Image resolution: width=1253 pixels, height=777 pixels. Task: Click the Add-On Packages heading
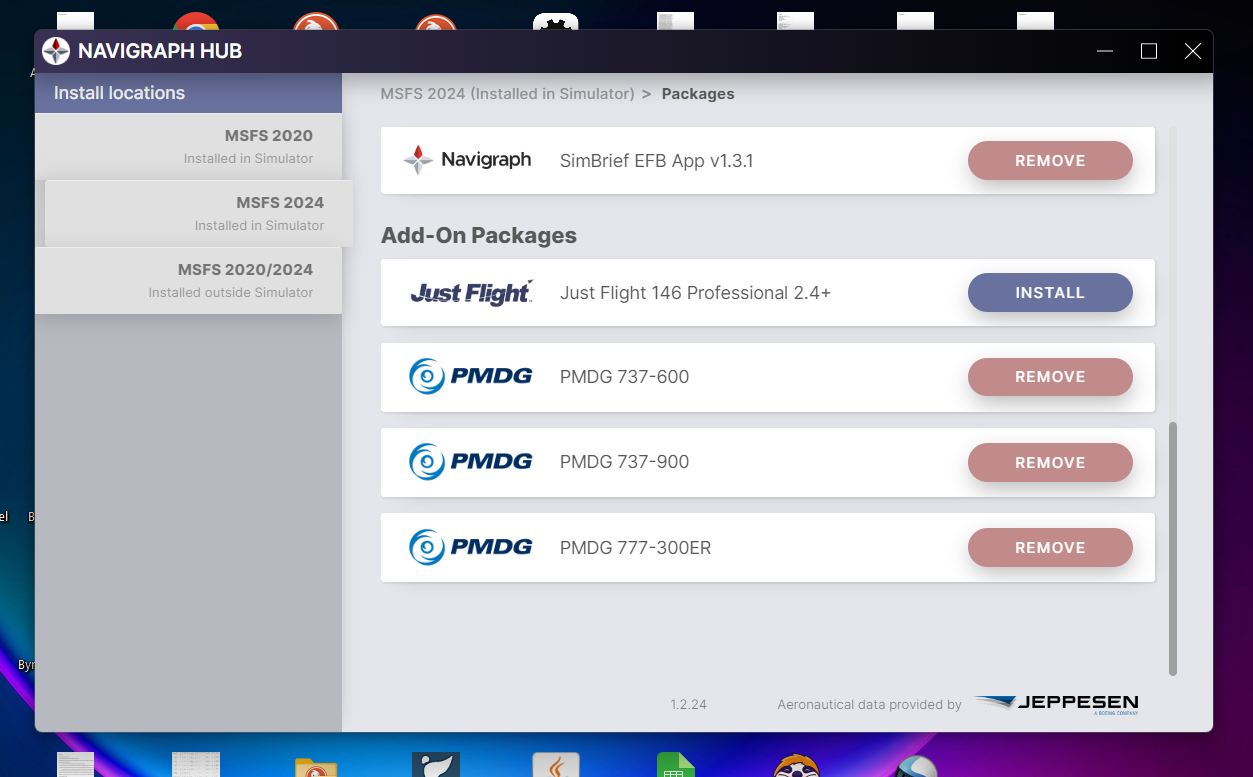(x=479, y=236)
